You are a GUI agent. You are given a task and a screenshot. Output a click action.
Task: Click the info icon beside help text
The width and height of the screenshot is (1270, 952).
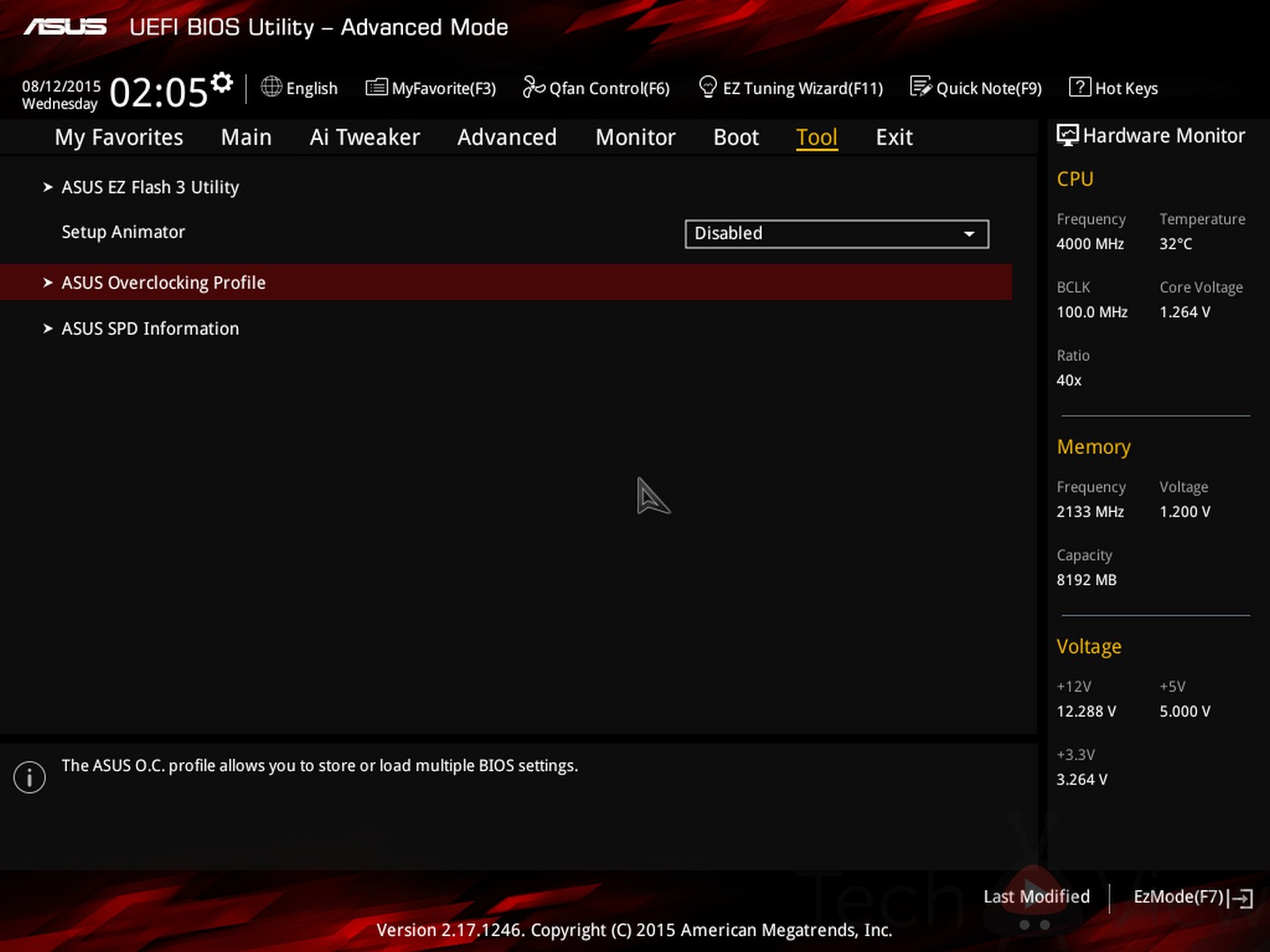(x=29, y=777)
